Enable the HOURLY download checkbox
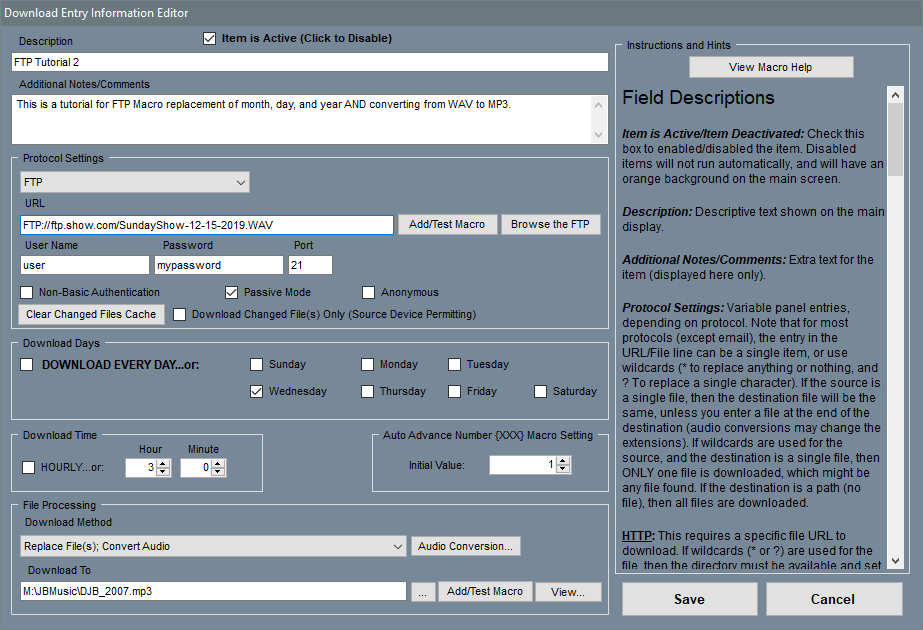This screenshot has width=923, height=630. click(28, 468)
